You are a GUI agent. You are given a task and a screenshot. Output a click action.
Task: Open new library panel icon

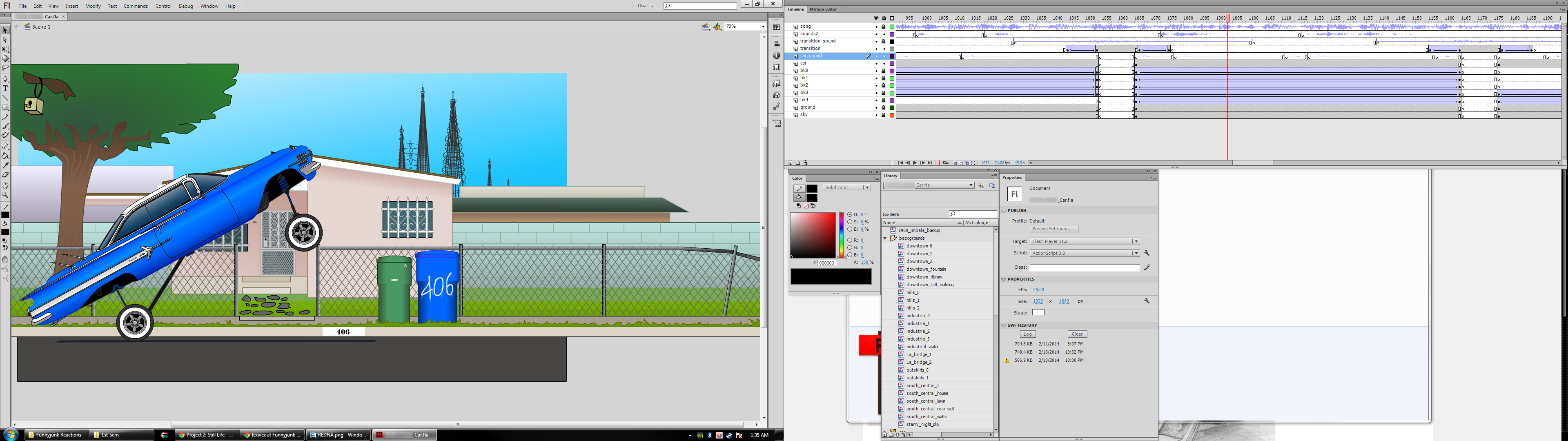pyautogui.click(x=992, y=186)
